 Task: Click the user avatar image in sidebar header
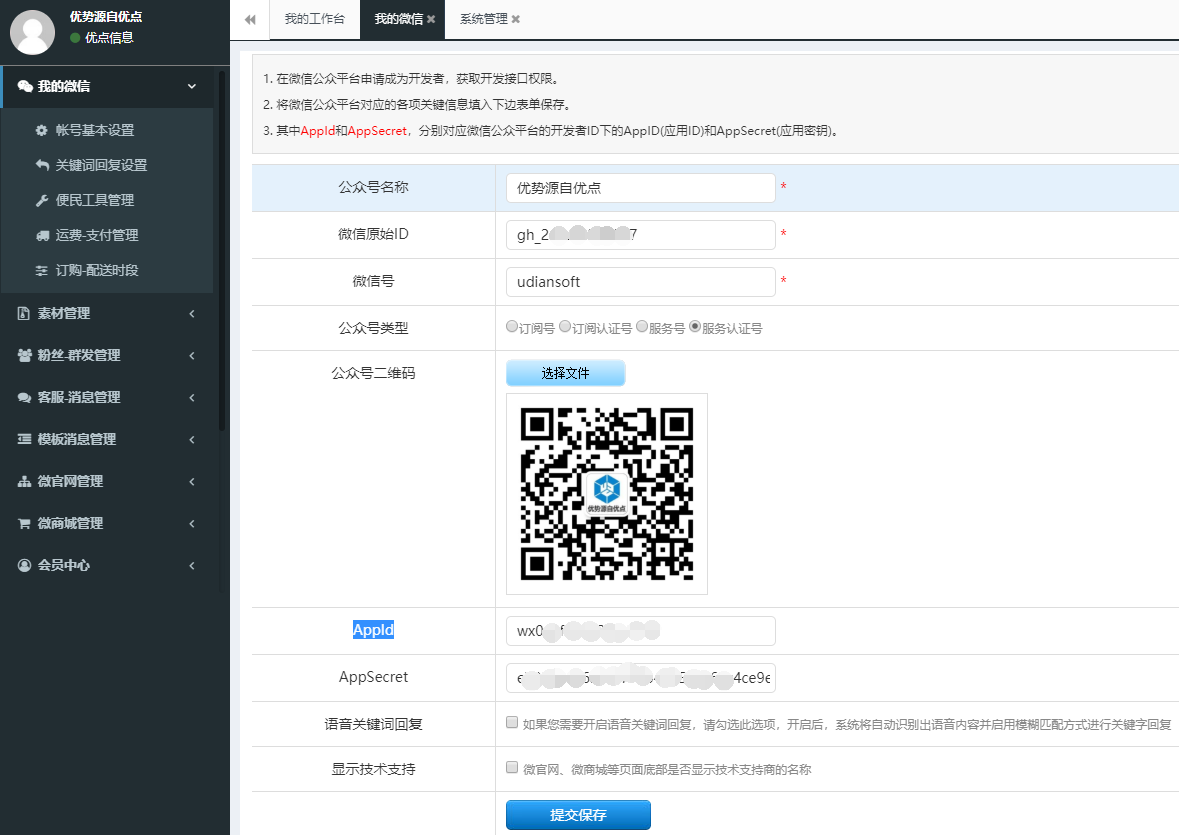coord(32,32)
